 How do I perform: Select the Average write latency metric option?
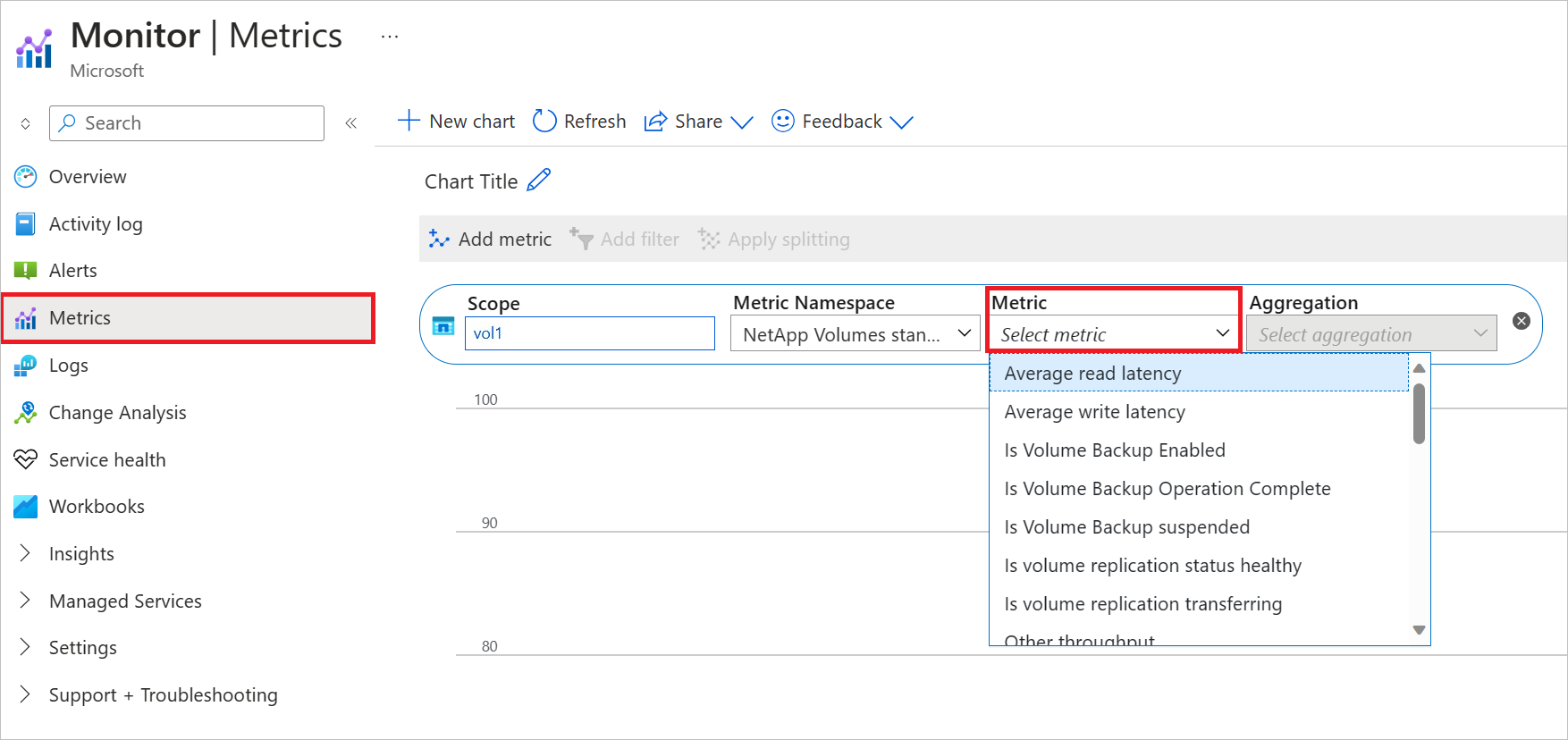pos(1094,411)
